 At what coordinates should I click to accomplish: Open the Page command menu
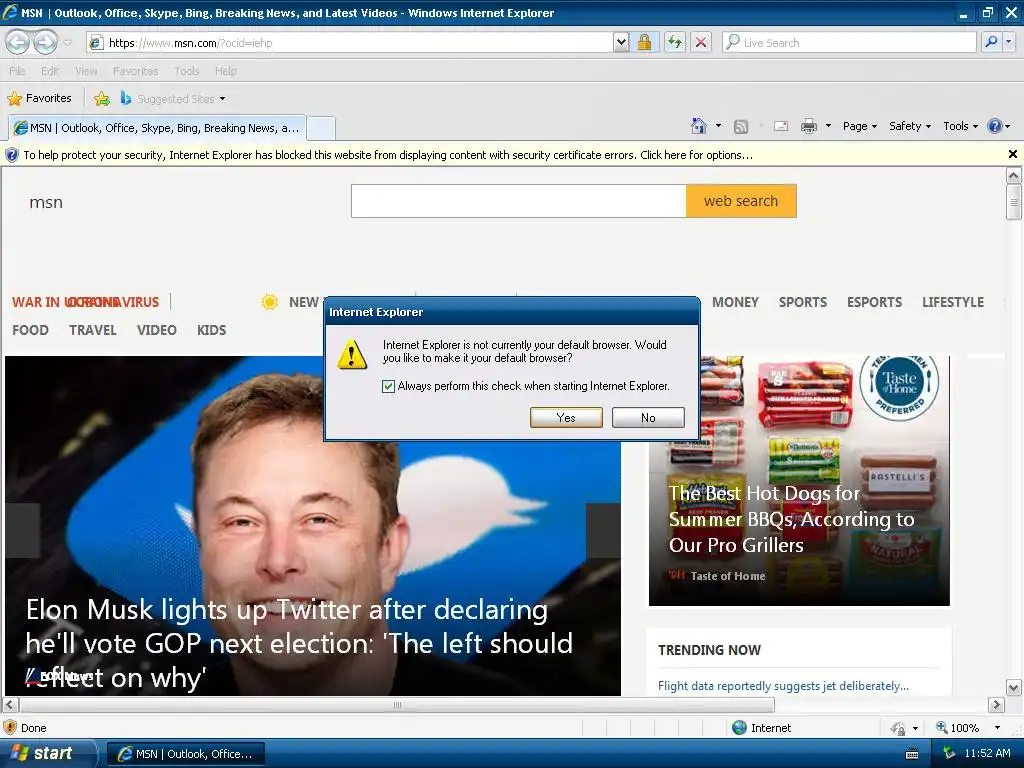[859, 126]
